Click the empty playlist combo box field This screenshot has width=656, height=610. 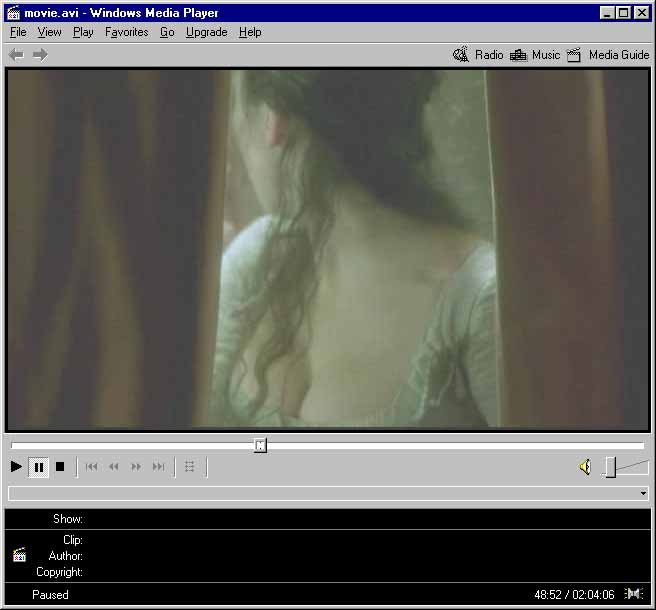pyautogui.click(x=328, y=493)
